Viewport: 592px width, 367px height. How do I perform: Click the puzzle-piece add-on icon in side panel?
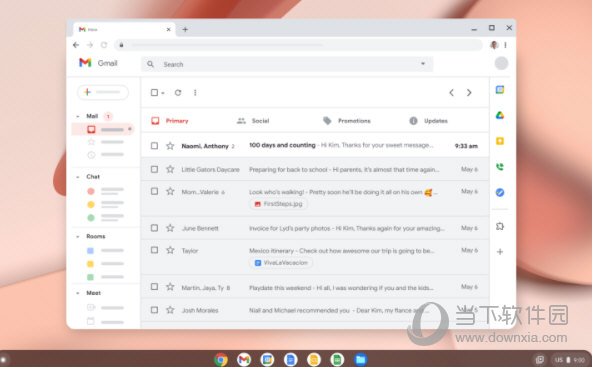(x=500, y=226)
